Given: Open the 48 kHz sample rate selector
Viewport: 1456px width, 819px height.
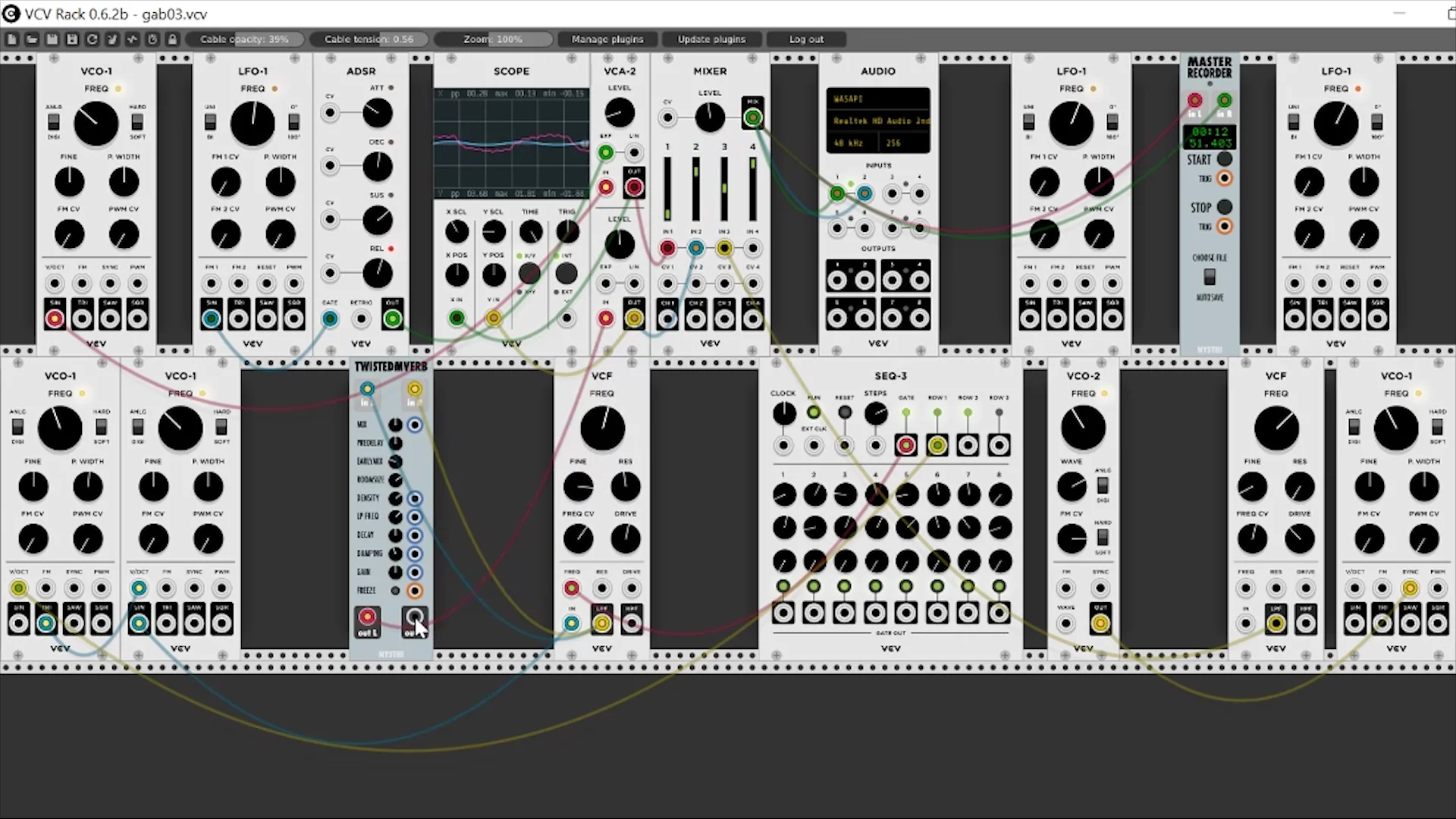Looking at the screenshot, I should pyautogui.click(x=849, y=143).
